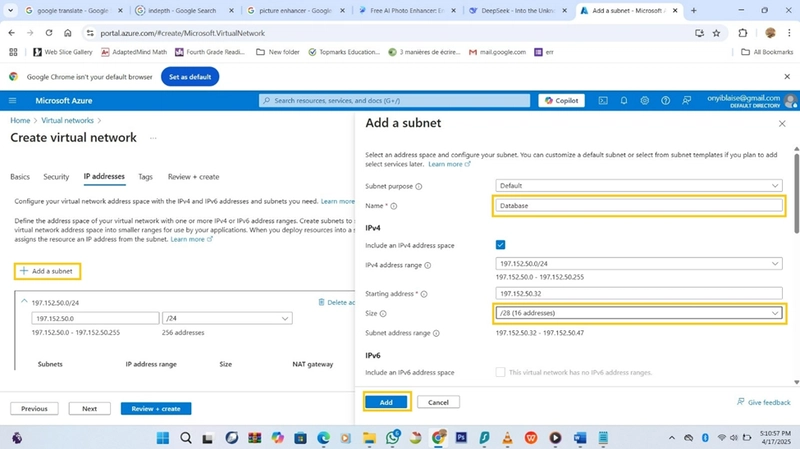Open taskbar search magnifier
The image size is (800, 449).
pyautogui.click(x=186, y=438)
